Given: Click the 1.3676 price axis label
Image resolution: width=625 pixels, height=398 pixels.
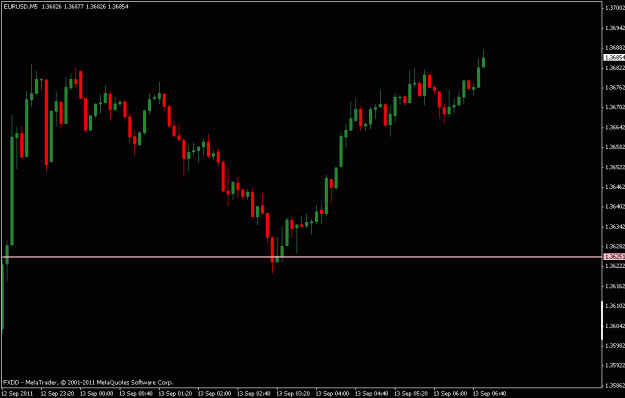Looking at the screenshot, I should 615,87.
